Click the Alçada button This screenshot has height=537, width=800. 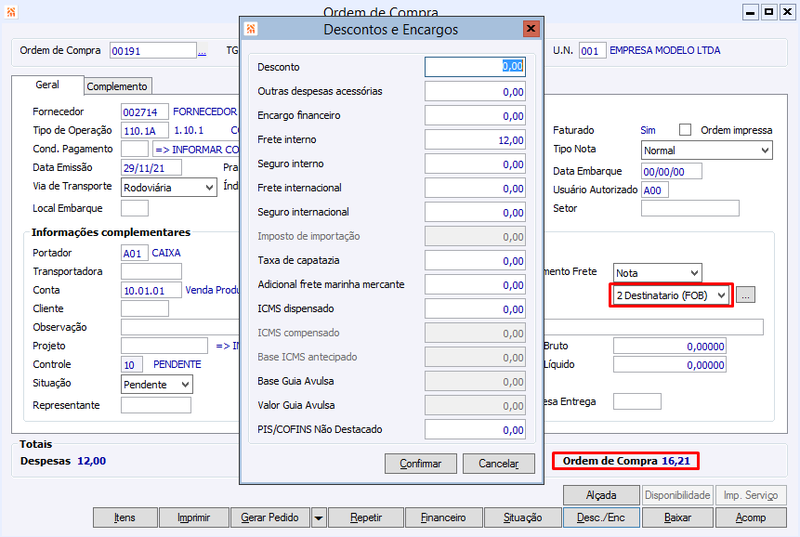(x=601, y=495)
